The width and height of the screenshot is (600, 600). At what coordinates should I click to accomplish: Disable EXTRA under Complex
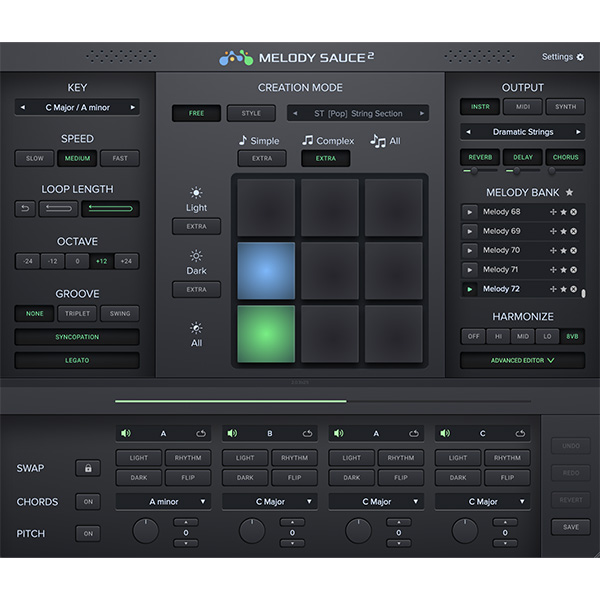(326, 158)
